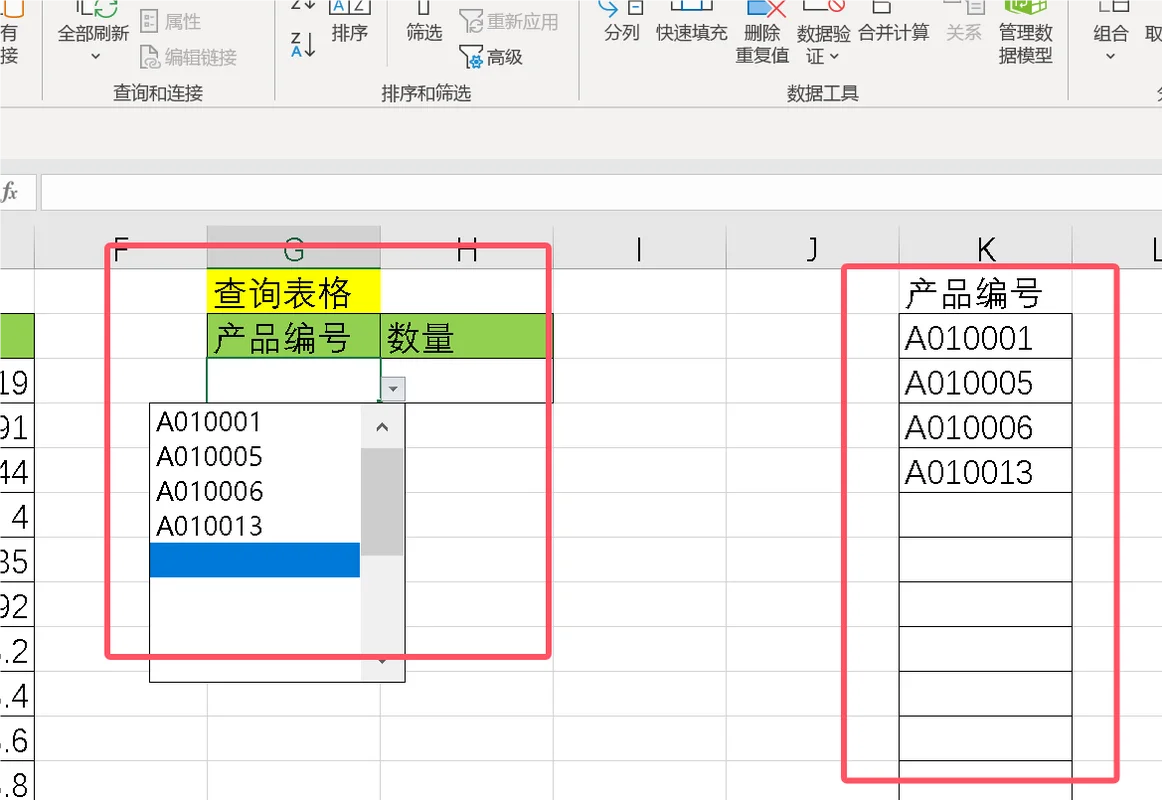Click the Group (组合) button
Image resolution: width=1162 pixels, height=800 pixels.
[1110, 22]
